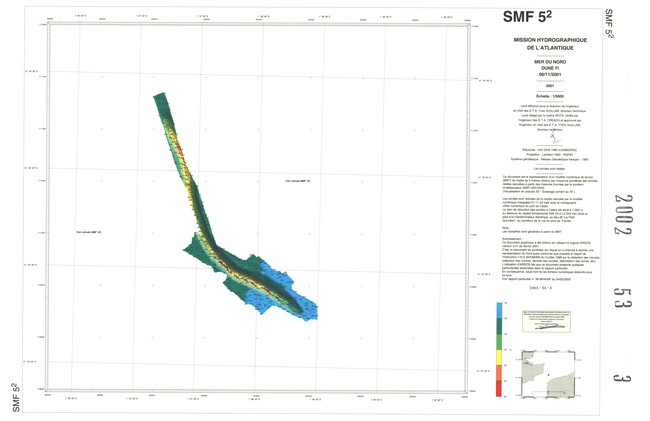
Task: Click the dark green depth legend band
Action: pyautogui.click(x=500, y=329)
